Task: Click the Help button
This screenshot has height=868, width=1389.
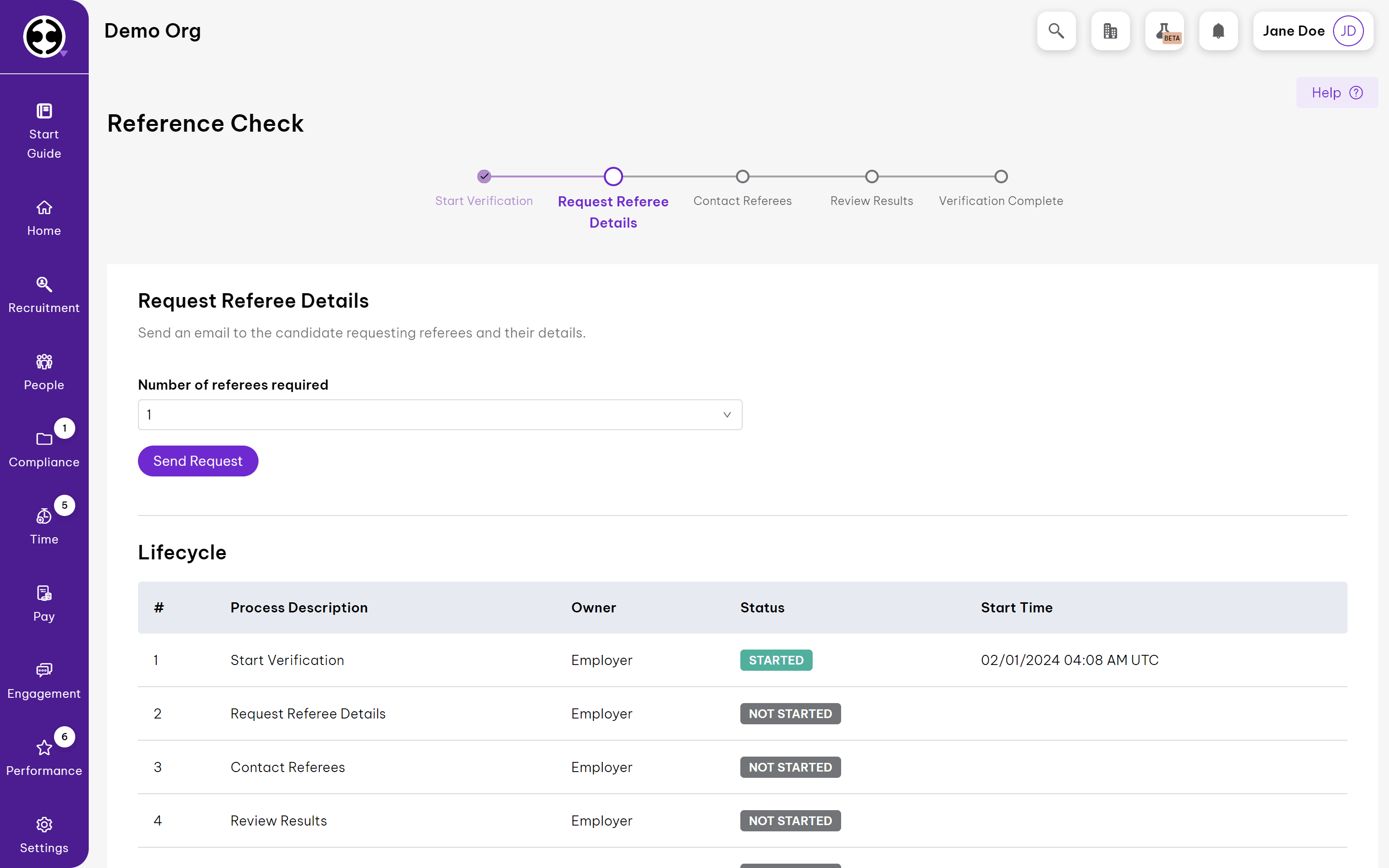Action: tap(1336, 93)
